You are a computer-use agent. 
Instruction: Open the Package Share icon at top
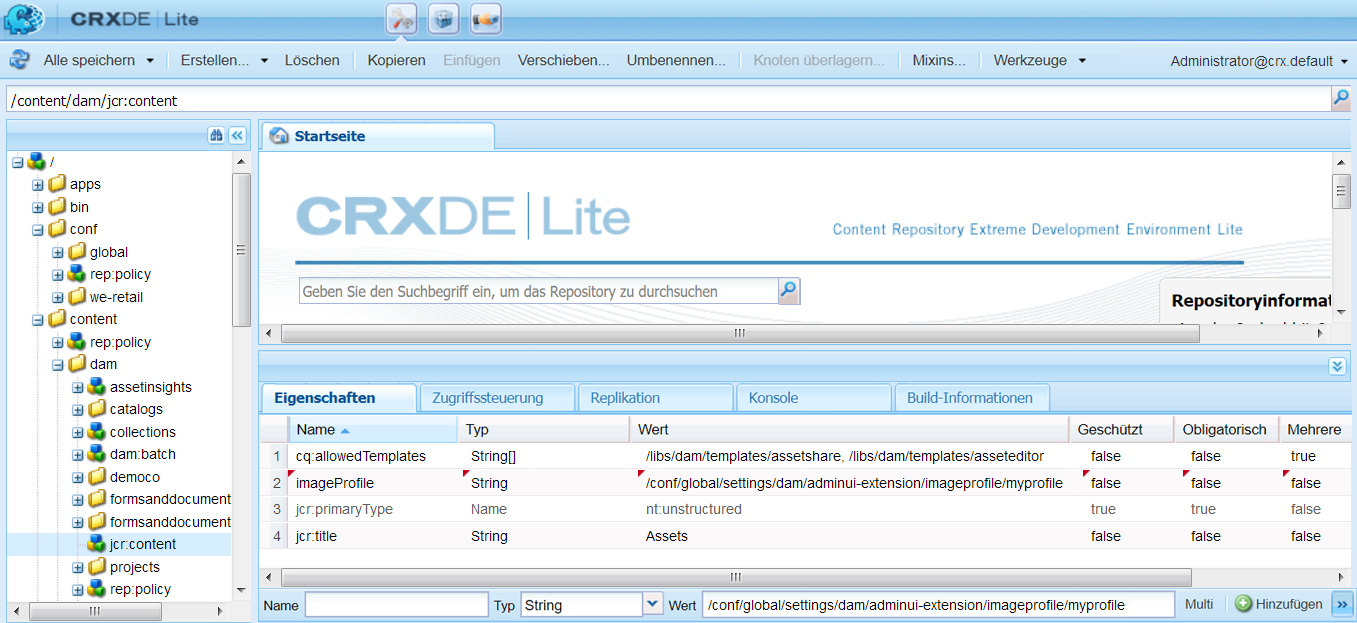pyautogui.click(x=485, y=18)
